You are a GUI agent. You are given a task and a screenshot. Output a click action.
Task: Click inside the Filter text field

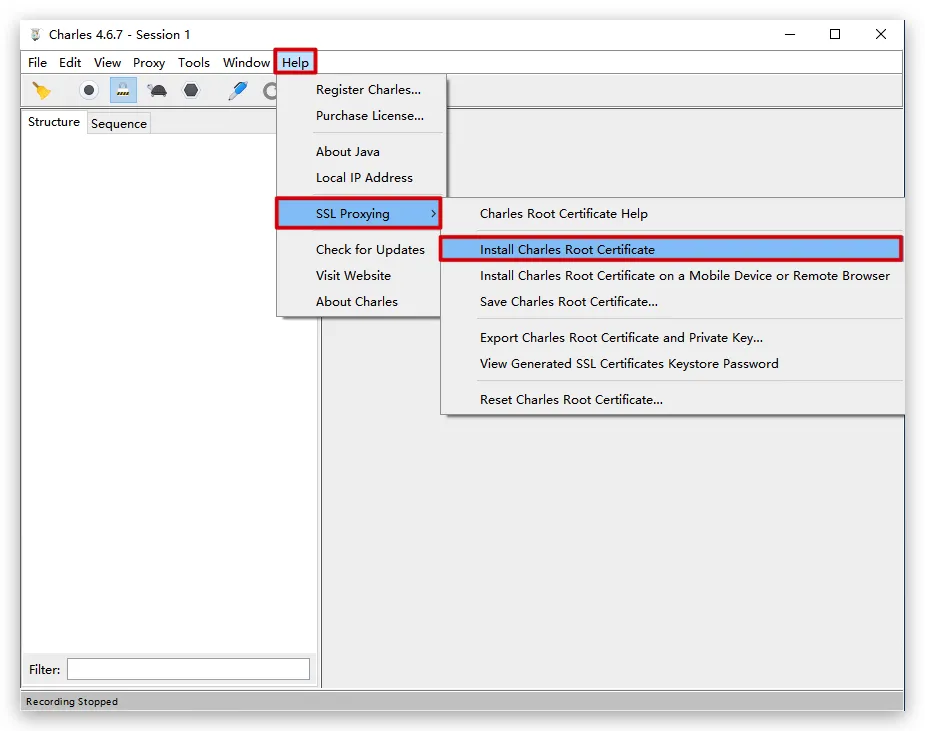click(188, 669)
